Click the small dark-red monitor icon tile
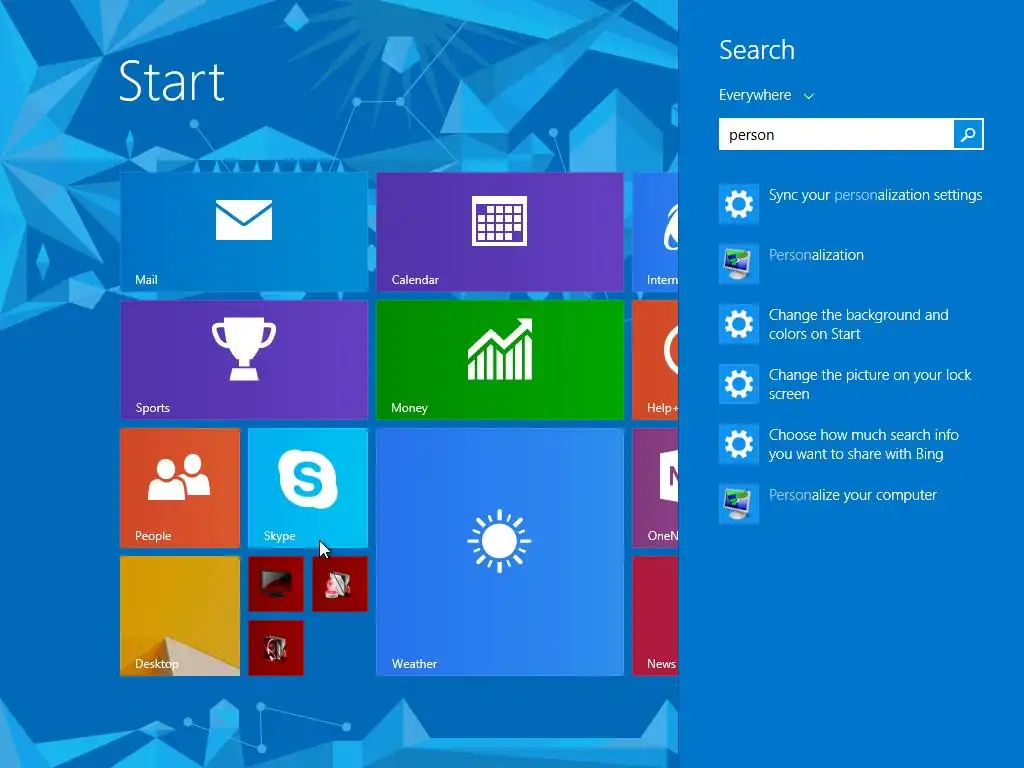This screenshot has width=1024, height=768. 276,584
